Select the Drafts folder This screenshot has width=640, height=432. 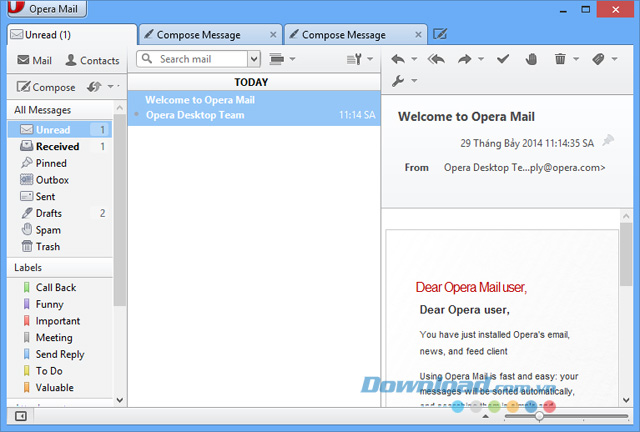click(60, 213)
